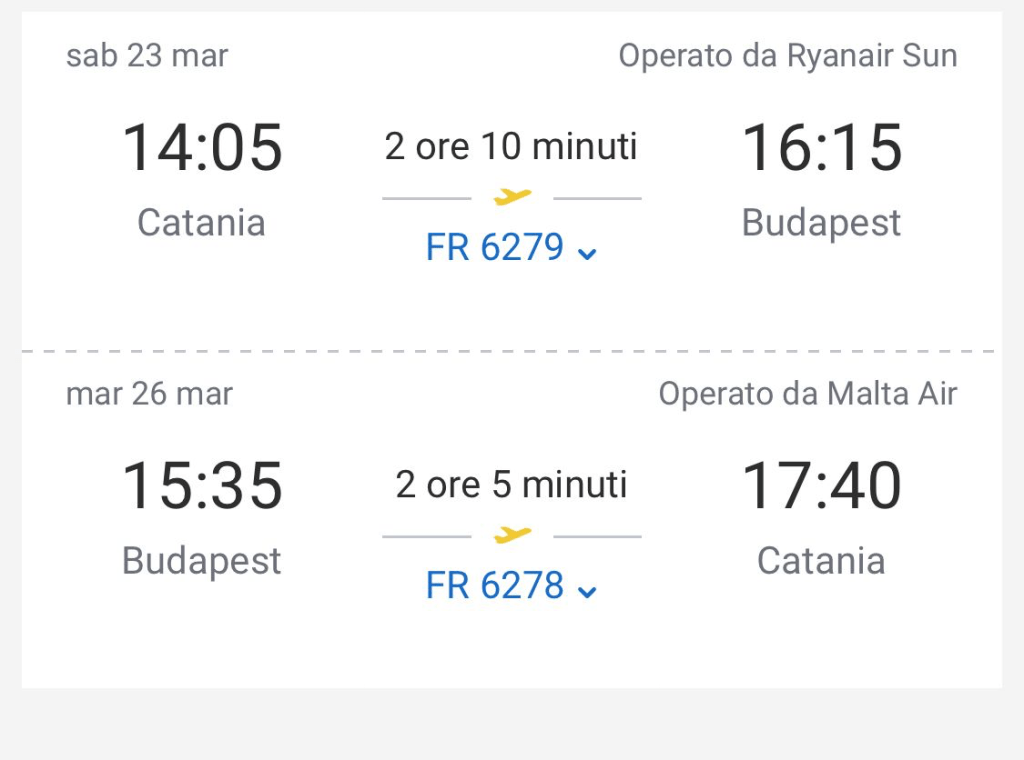
Task: Click the yellow plane icon on the Catania–Budapest flight
Action: [x=512, y=197]
